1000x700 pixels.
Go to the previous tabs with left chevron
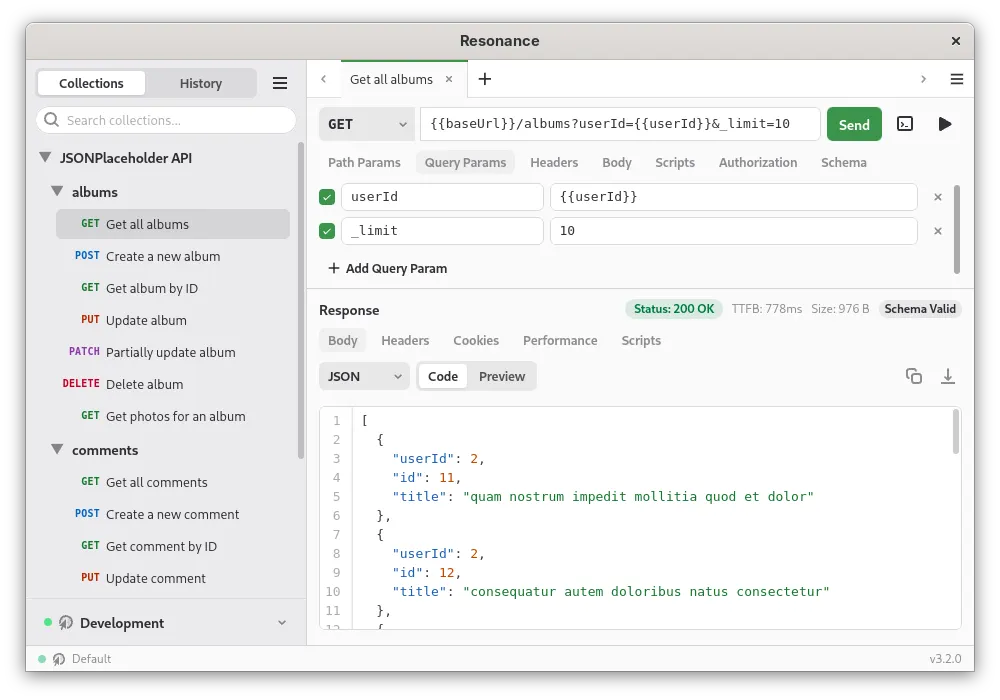[323, 79]
